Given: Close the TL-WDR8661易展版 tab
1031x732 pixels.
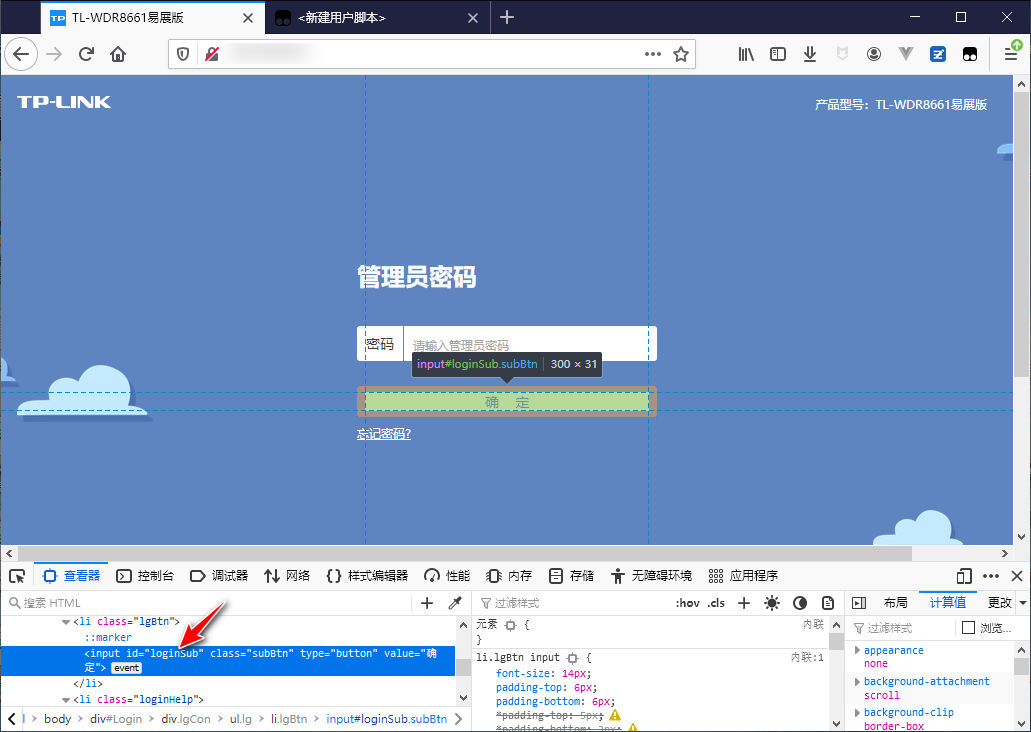Looking at the screenshot, I should (x=248, y=18).
